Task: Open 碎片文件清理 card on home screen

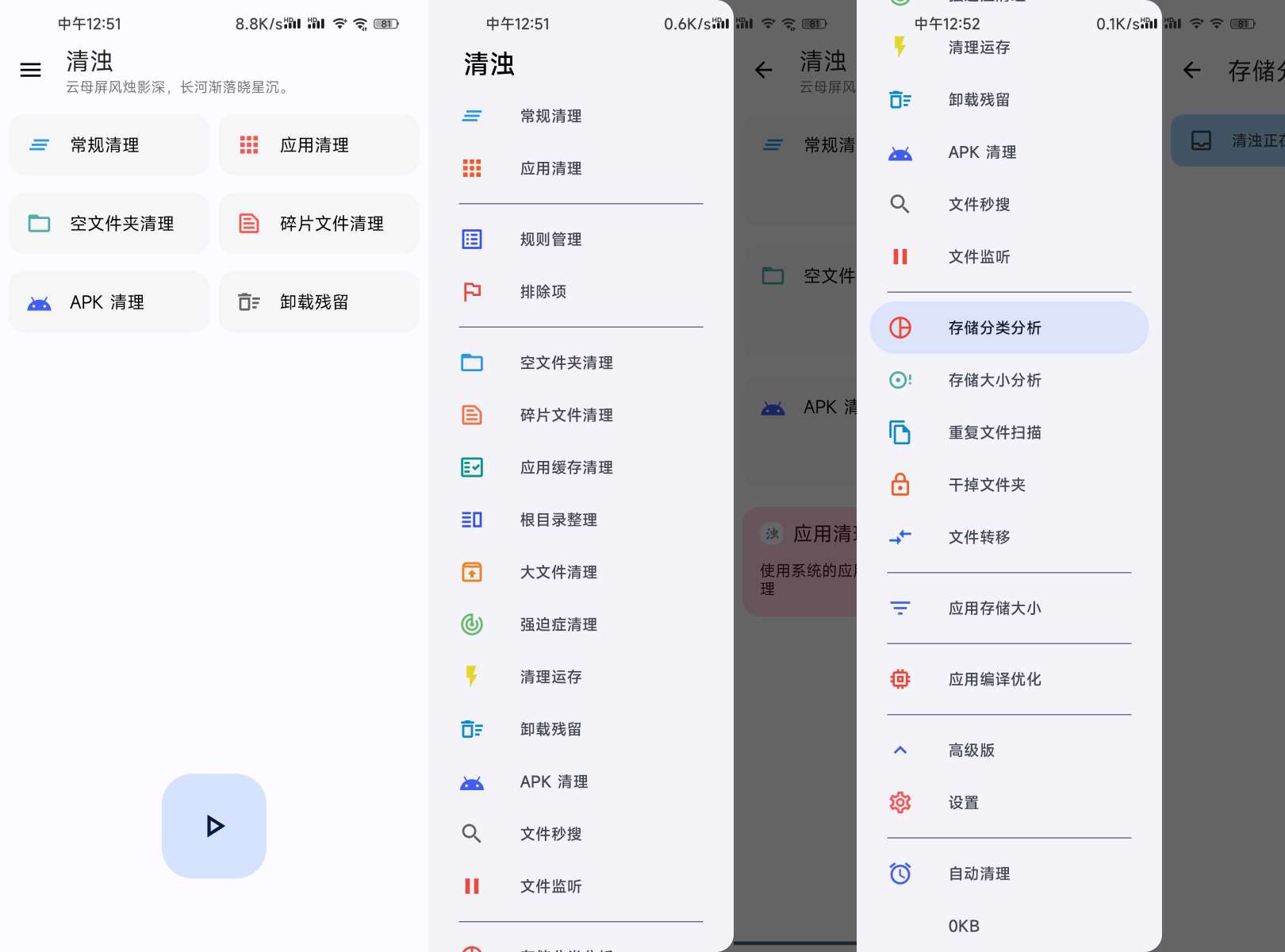Action: click(x=319, y=224)
